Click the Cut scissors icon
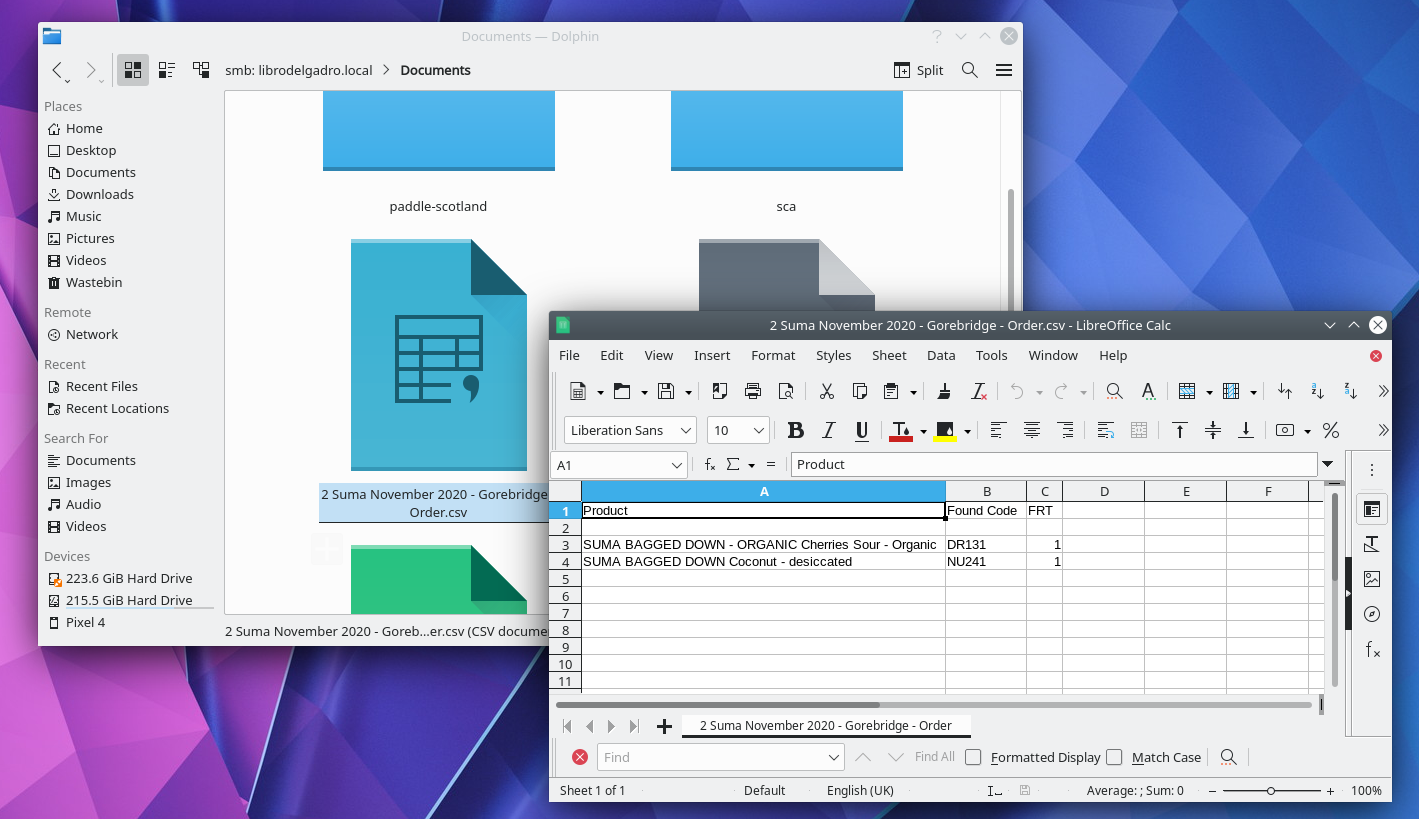Screen dimensions: 1419x819 coord(826,391)
